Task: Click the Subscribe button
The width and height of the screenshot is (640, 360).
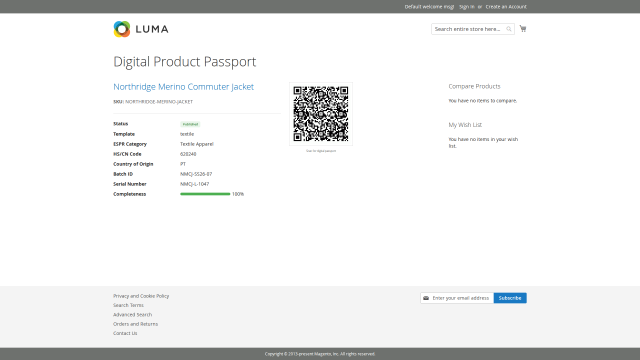Action: 510,298
